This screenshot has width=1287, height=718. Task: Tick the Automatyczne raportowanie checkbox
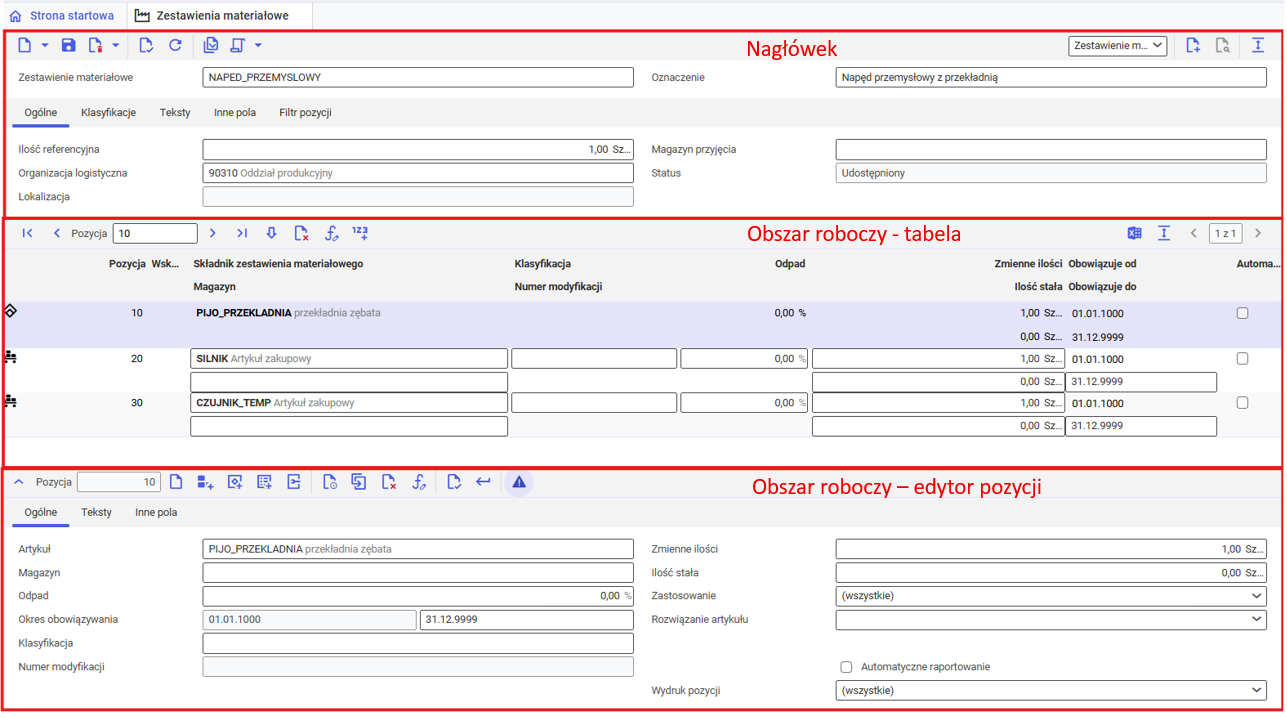tap(846, 667)
